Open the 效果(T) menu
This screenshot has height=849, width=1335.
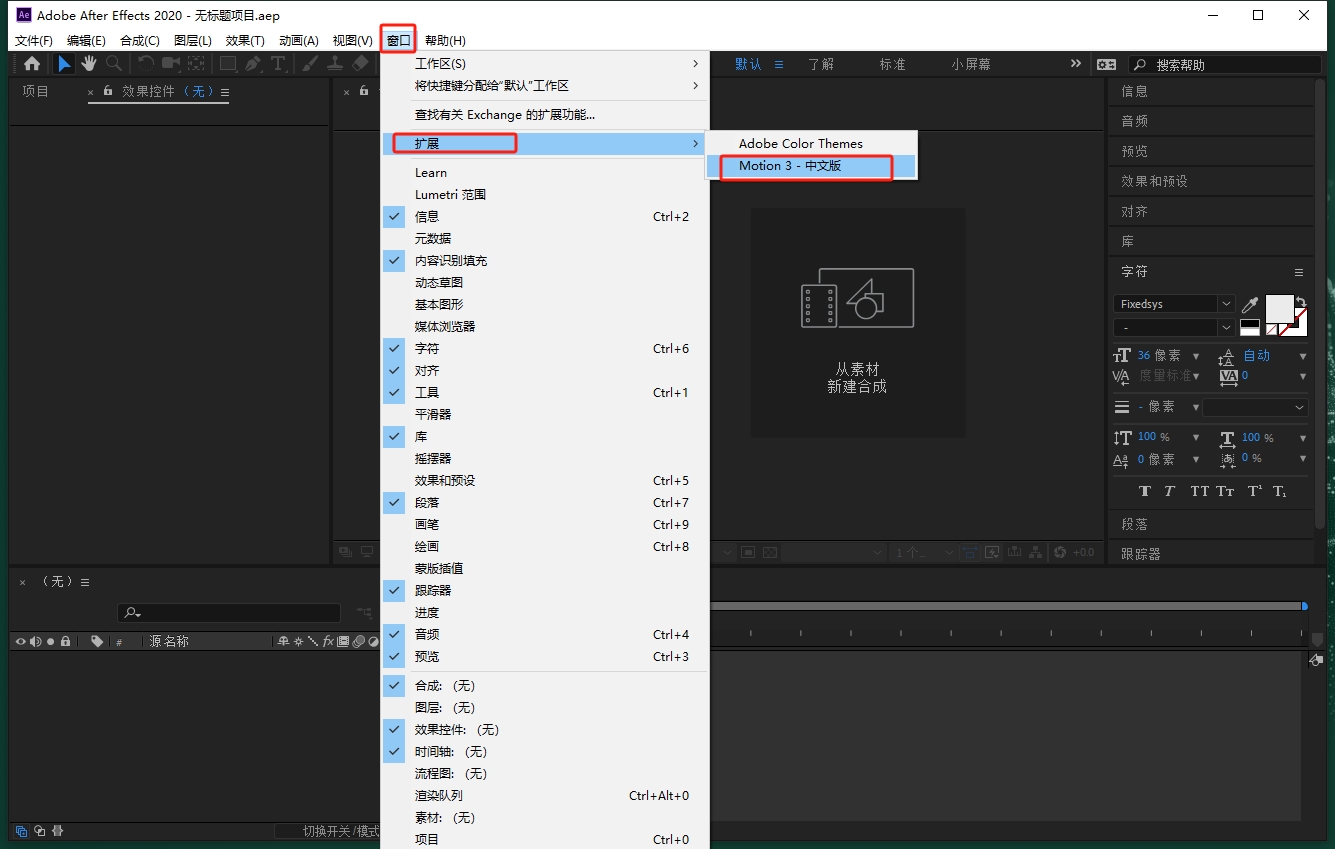[245, 41]
